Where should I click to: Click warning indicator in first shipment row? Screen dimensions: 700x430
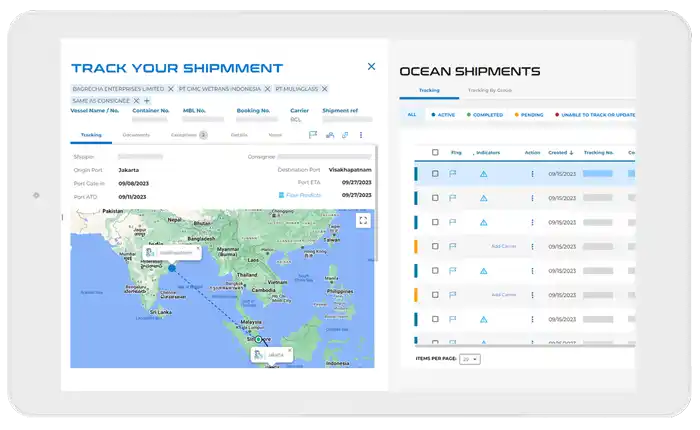coord(483,174)
